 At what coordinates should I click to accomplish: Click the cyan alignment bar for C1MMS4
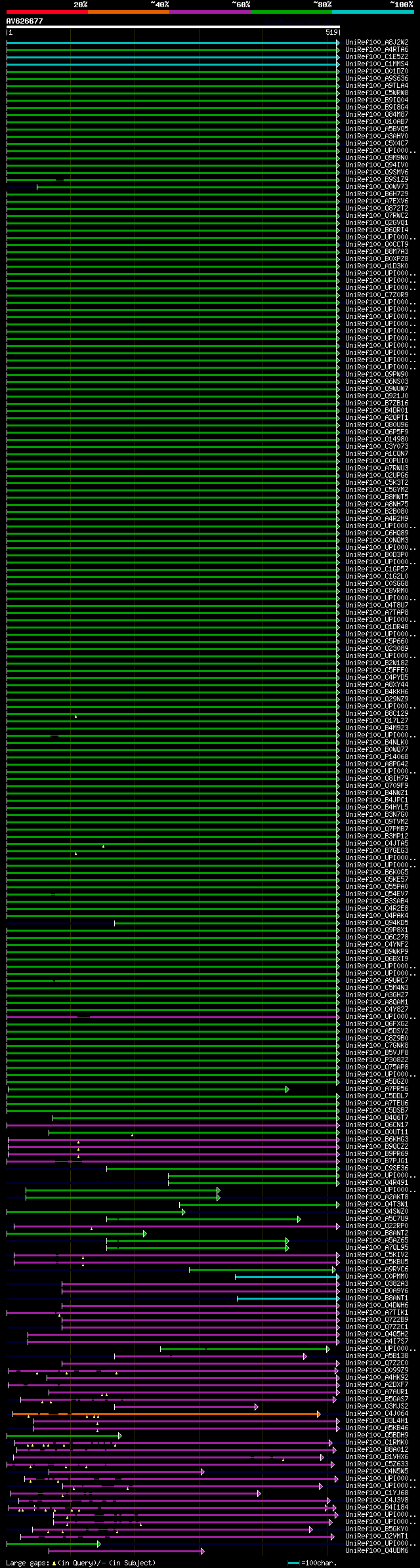click(x=173, y=64)
